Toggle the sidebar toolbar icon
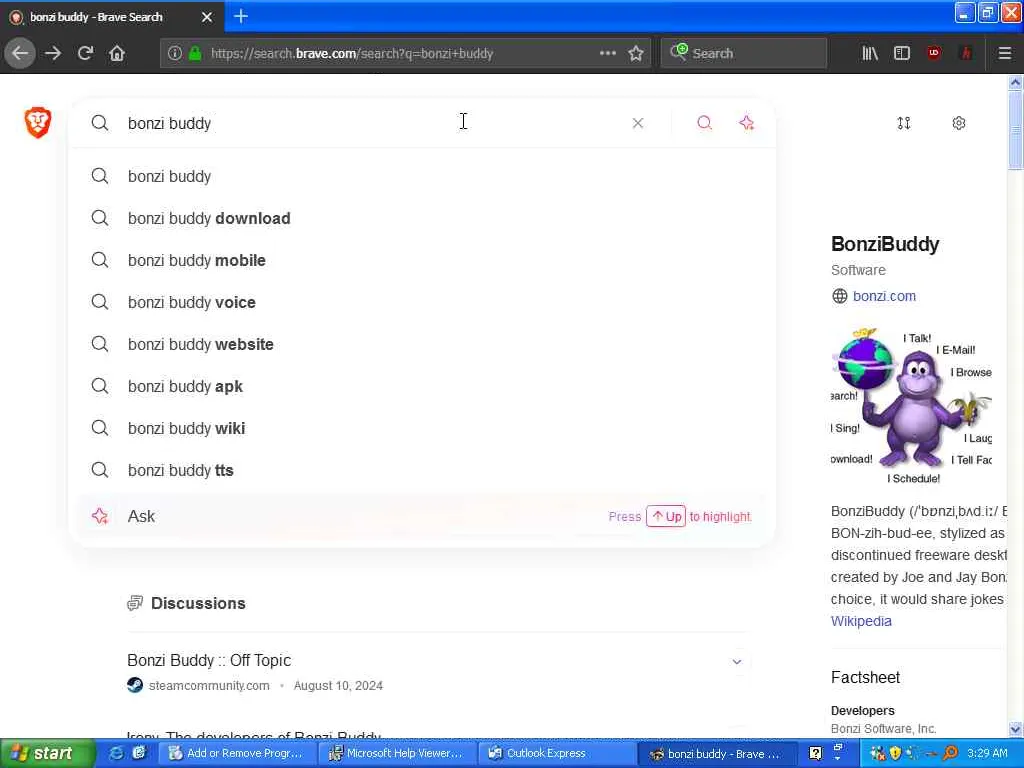This screenshot has height=768, width=1024. (902, 53)
